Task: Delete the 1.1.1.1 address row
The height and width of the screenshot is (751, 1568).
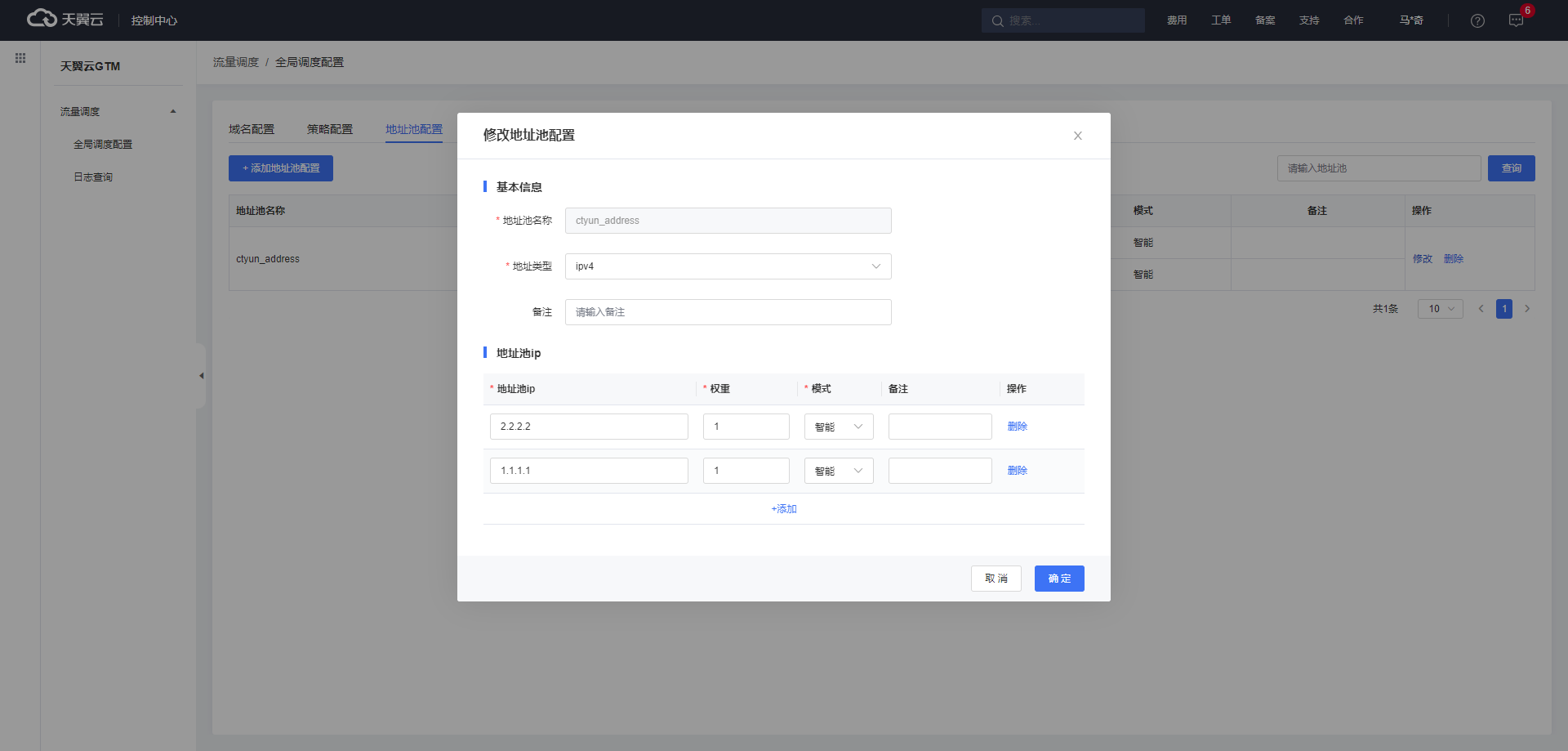Action: coord(1017,471)
